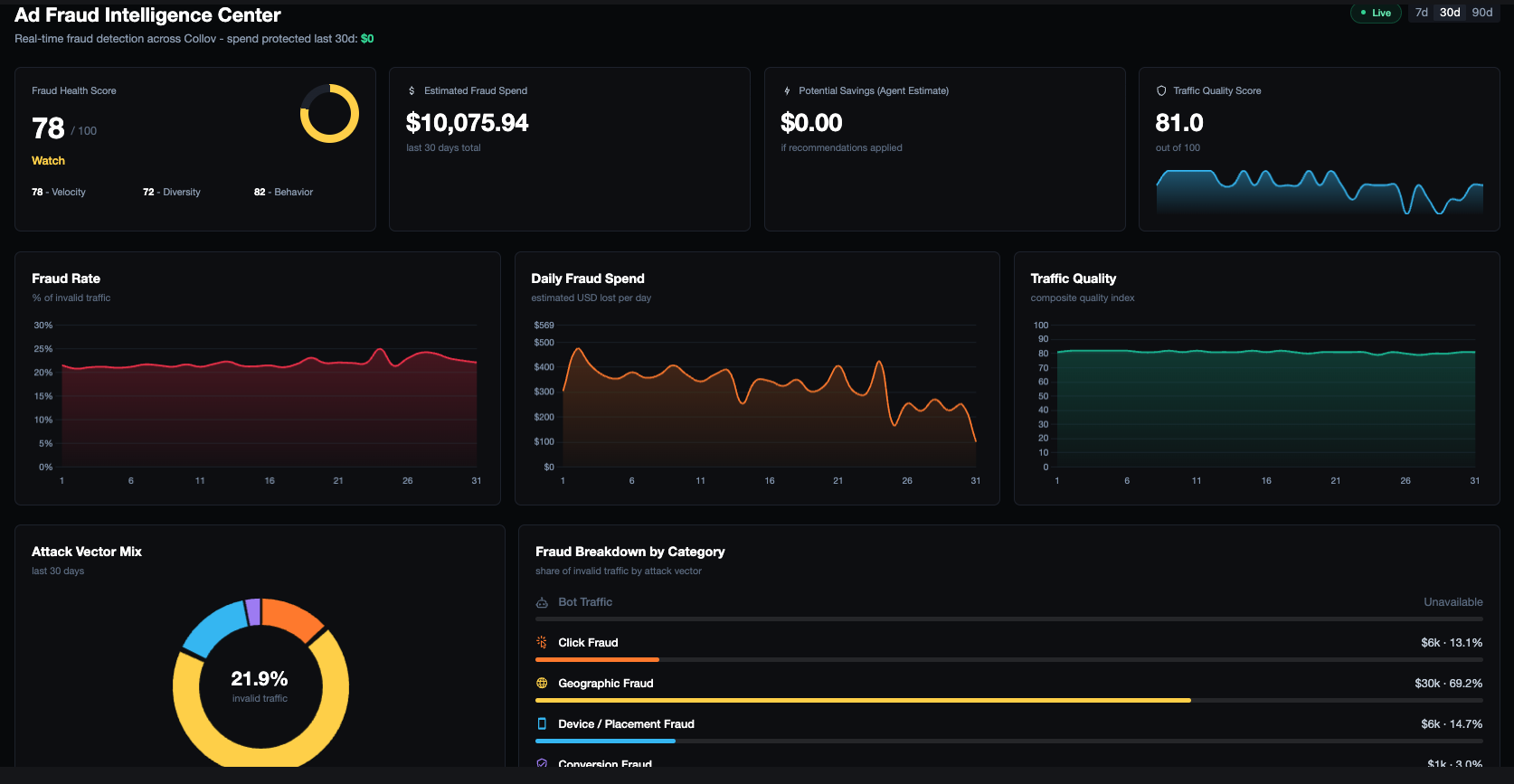Click the 'Daily Fraud Spend' chart heading
Viewport: 1514px width, 784px height.
pos(588,279)
